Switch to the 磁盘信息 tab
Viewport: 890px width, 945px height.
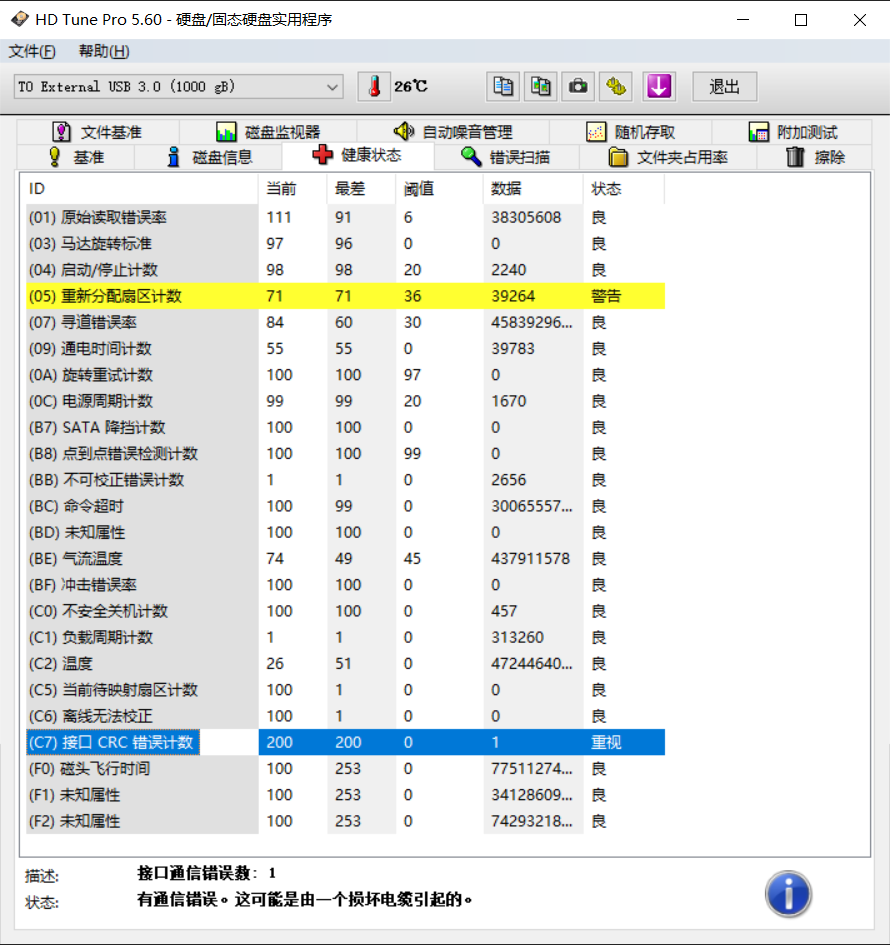[209, 157]
